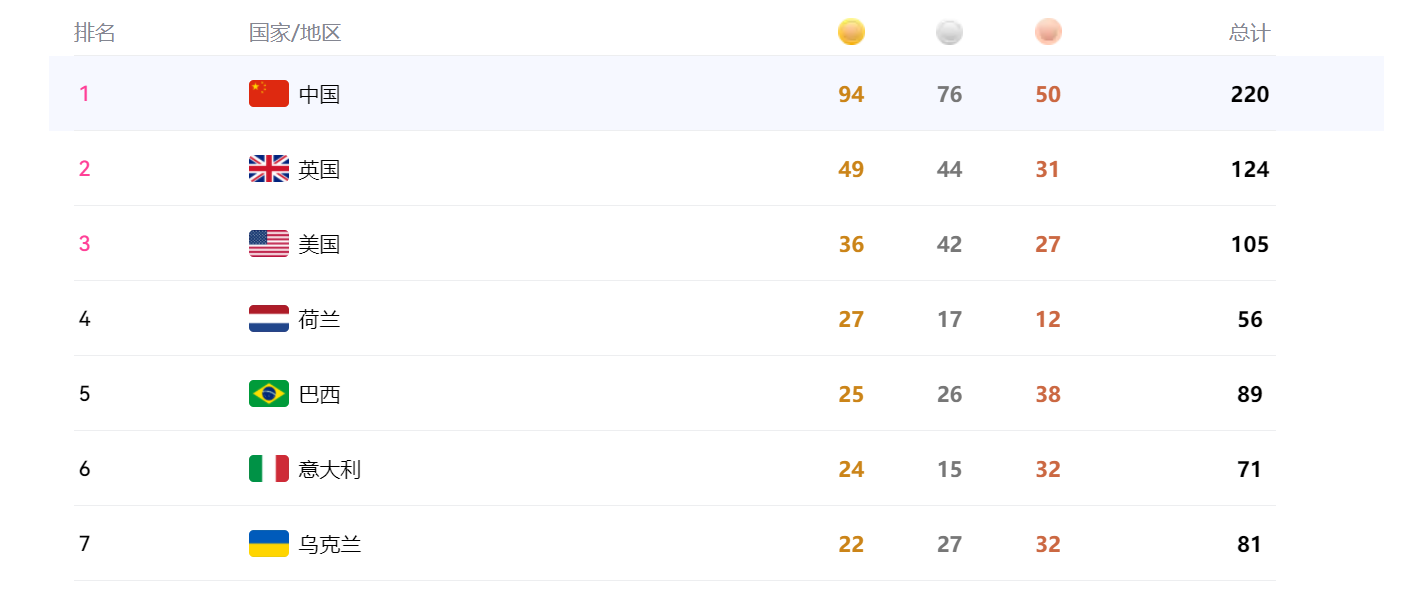Click the China flag icon
The height and width of the screenshot is (589, 1417).
(x=269, y=93)
